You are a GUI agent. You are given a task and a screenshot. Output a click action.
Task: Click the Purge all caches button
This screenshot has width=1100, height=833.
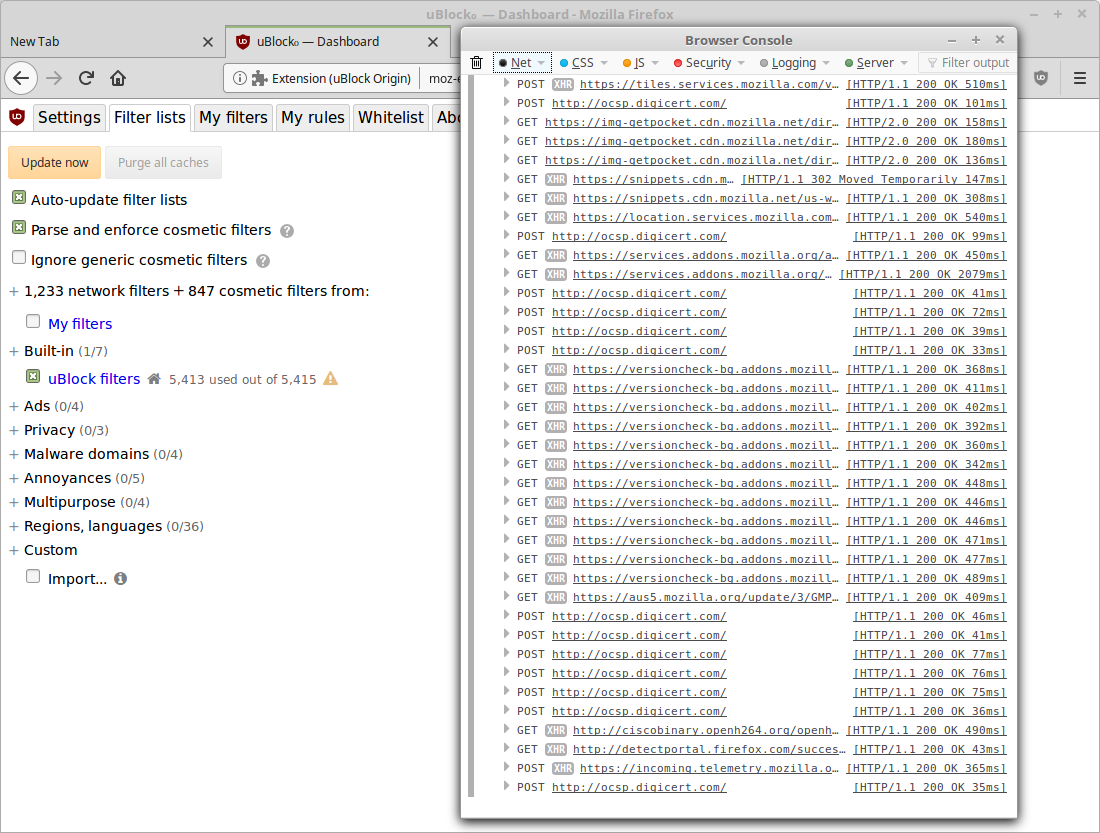pos(163,162)
